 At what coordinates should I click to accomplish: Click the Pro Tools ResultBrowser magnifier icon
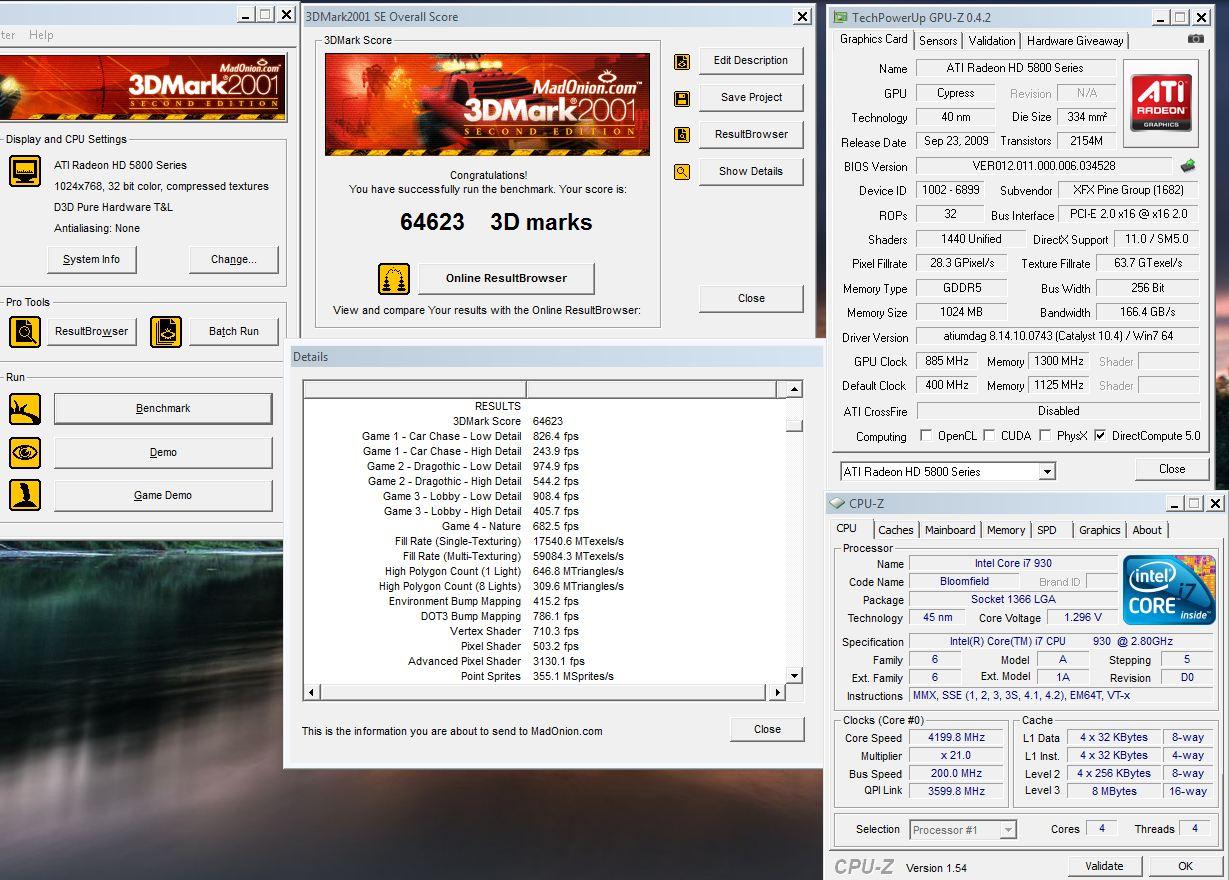pos(25,331)
